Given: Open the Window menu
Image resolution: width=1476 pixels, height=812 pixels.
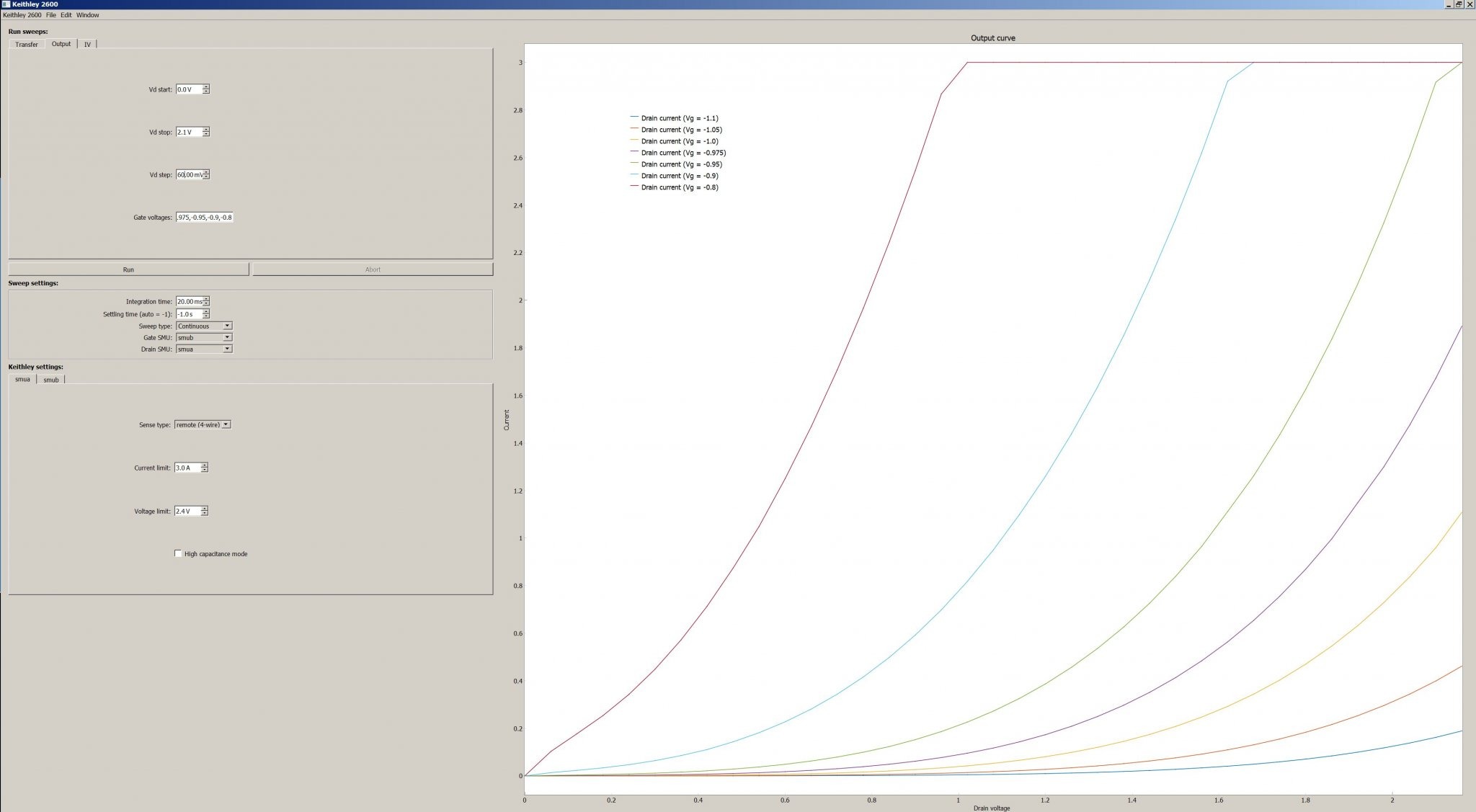Looking at the screenshot, I should [88, 15].
